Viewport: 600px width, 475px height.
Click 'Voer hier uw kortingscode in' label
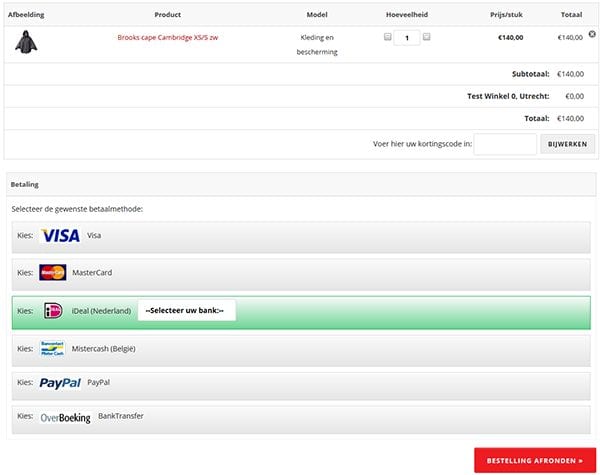422,144
